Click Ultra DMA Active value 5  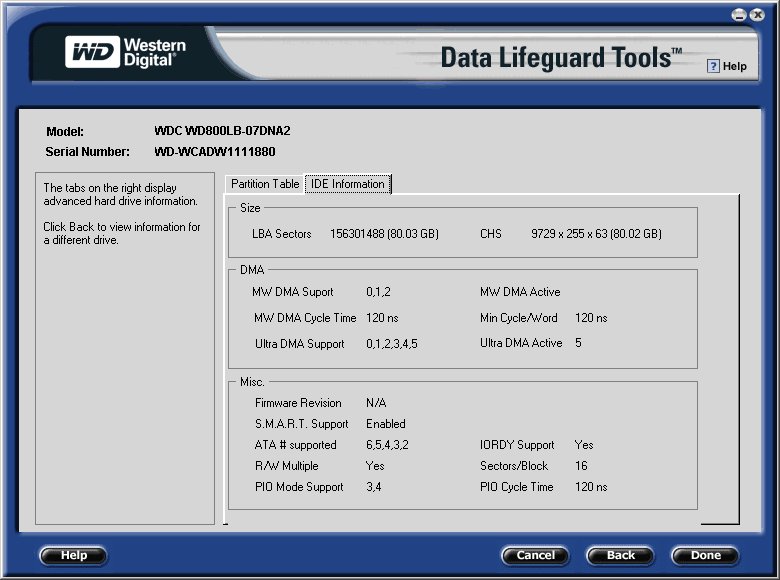578,343
